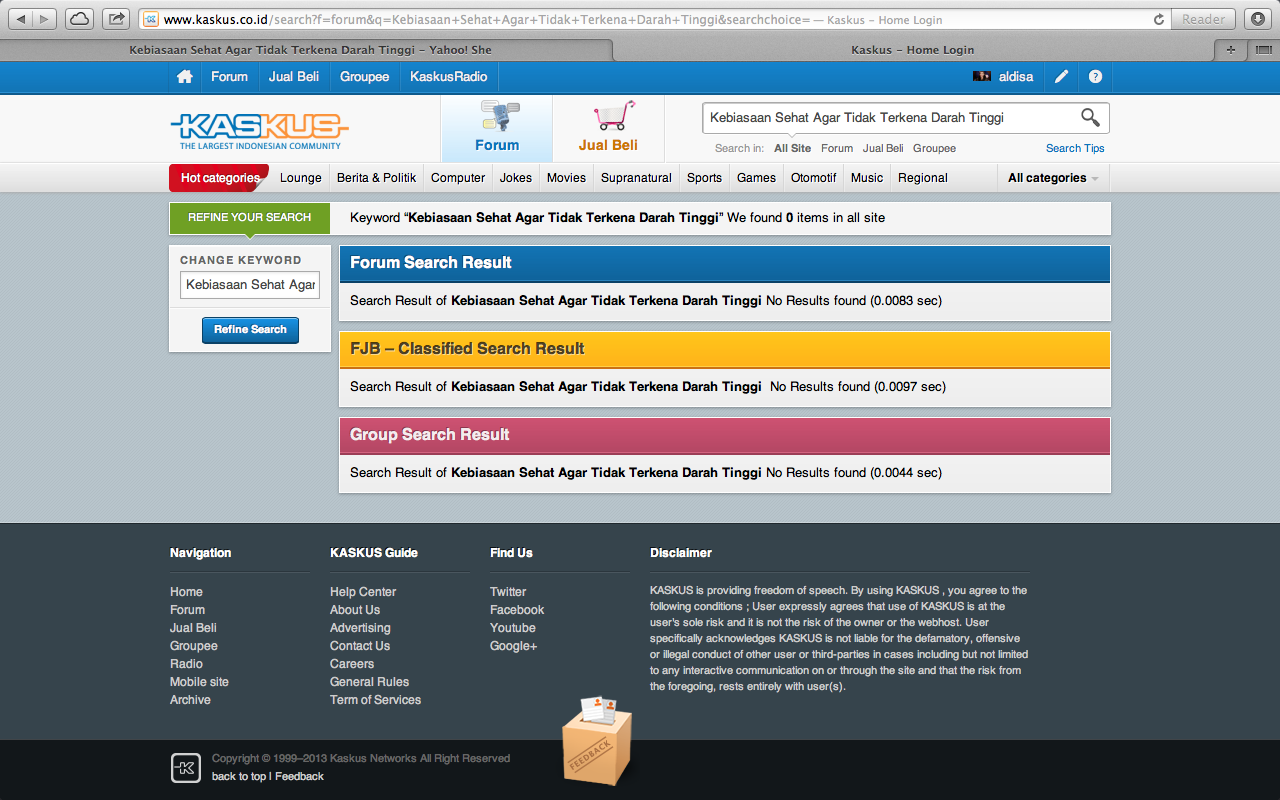
Task: Go forward with Safari's forward arrow
Action: click(x=46, y=19)
